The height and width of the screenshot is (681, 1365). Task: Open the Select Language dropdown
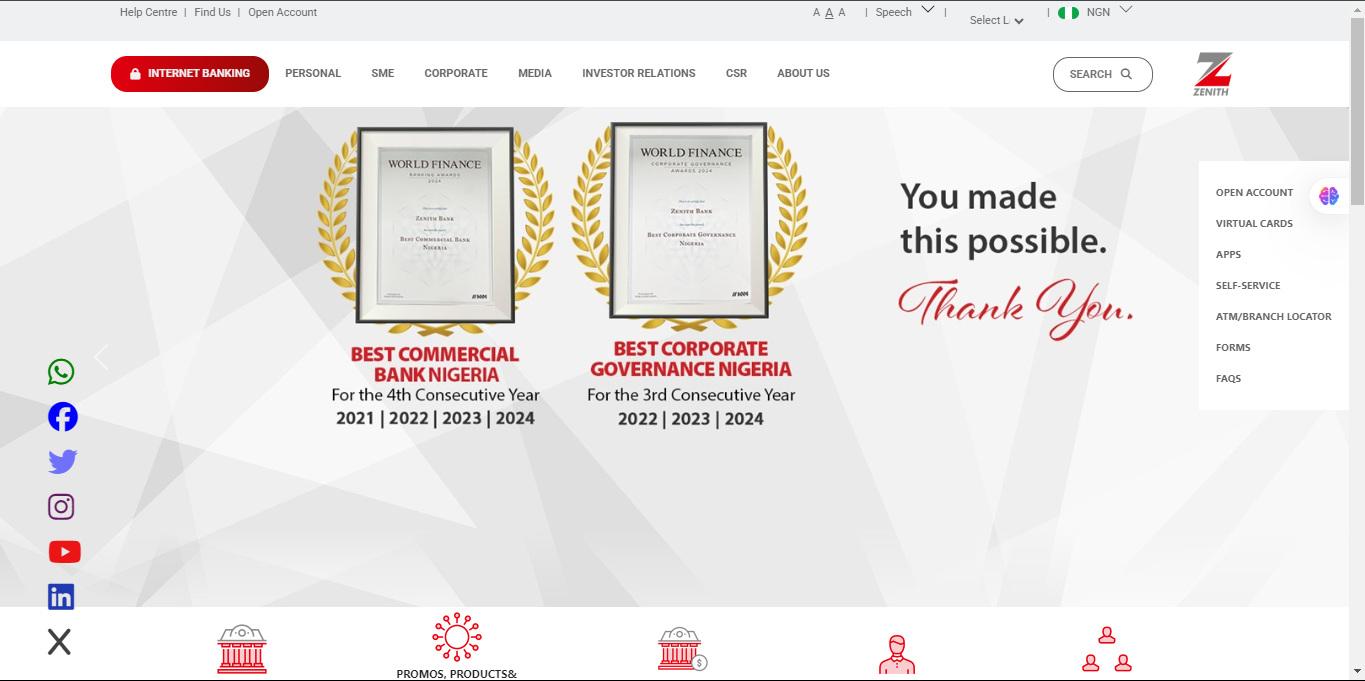coord(997,20)
